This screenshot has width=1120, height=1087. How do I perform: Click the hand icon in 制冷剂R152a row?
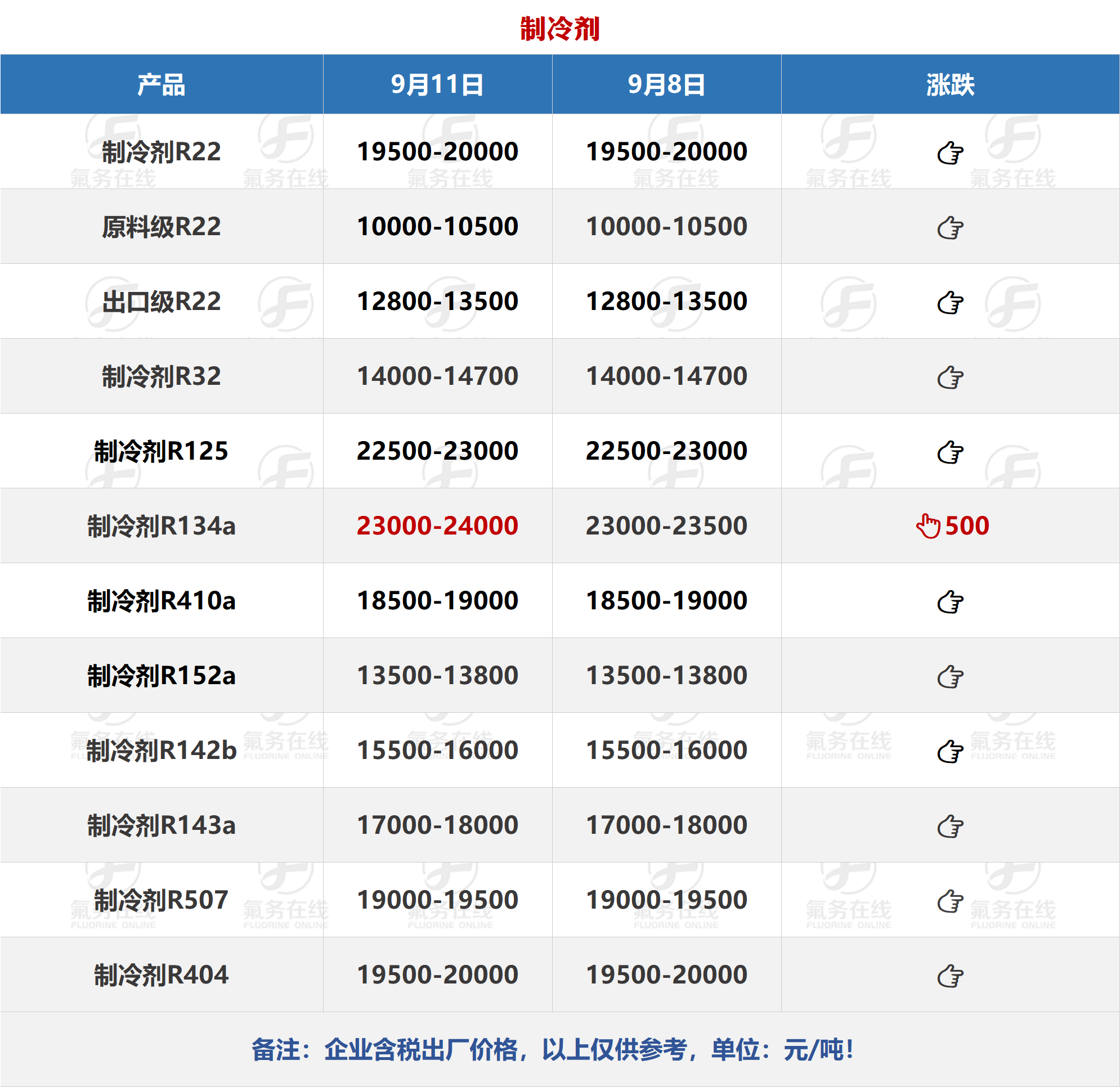[949, 676]
